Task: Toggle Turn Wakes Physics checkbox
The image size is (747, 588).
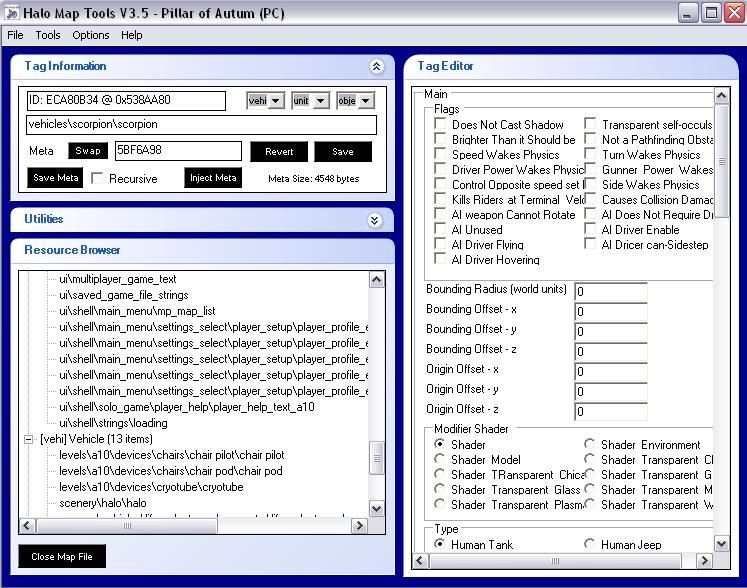Action: pos(590,154)
